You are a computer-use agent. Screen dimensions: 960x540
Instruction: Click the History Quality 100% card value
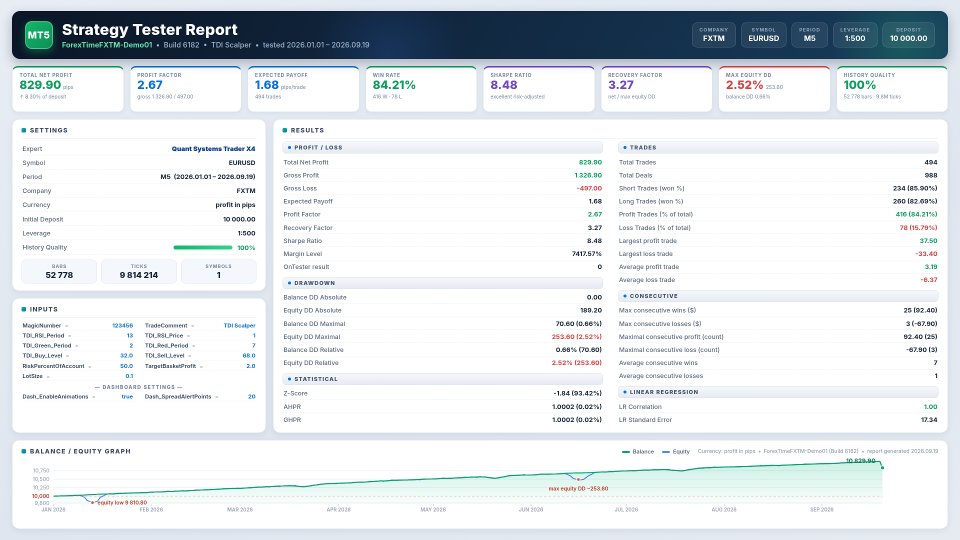point(859,85)
